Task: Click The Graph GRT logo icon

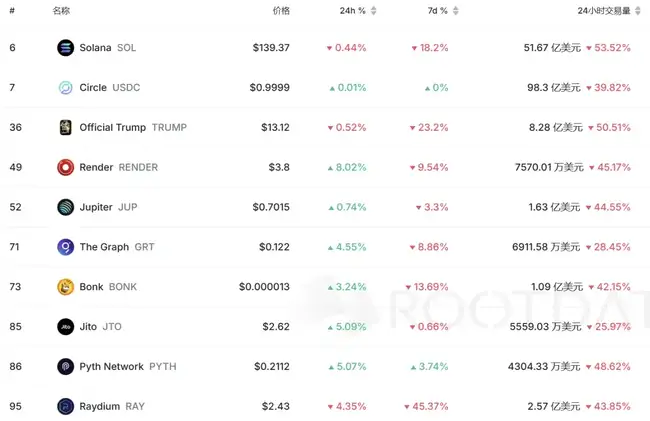Action: pos(65,247)
